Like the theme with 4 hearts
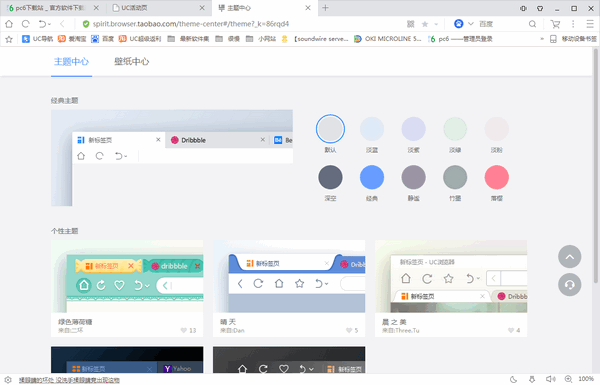 click(511, 330)
